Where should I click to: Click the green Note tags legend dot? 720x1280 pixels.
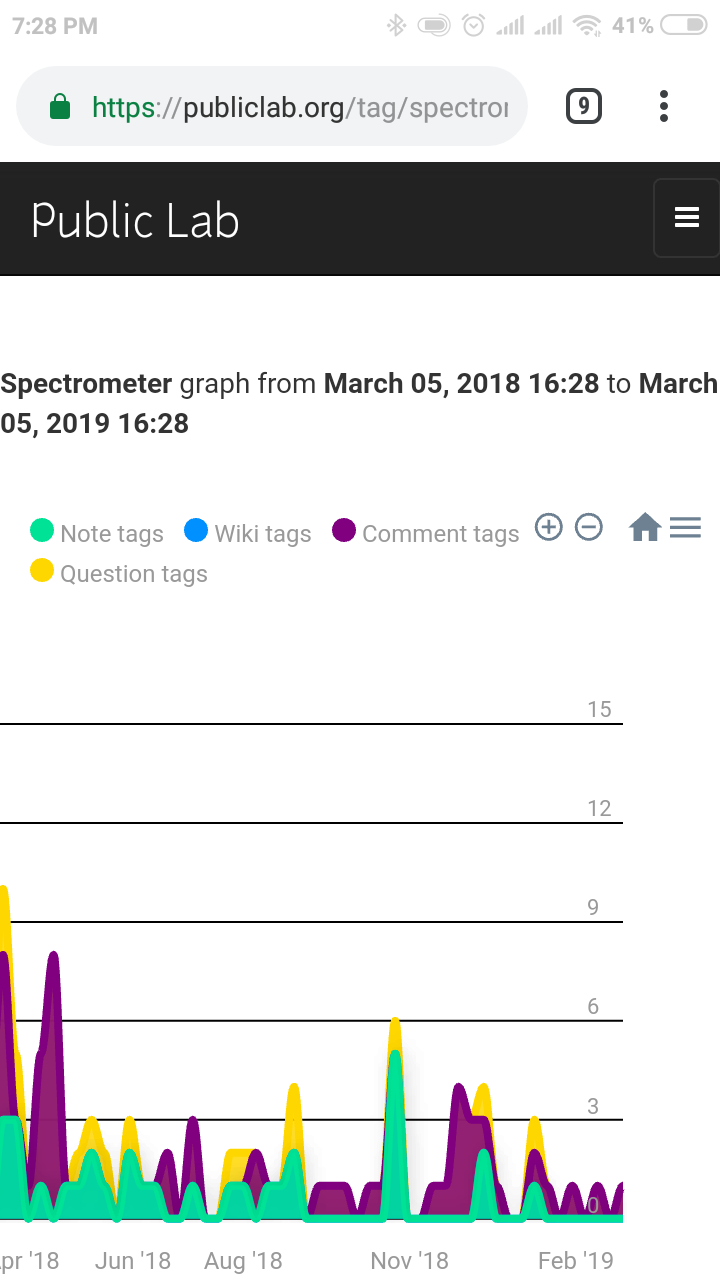point(42,531)
